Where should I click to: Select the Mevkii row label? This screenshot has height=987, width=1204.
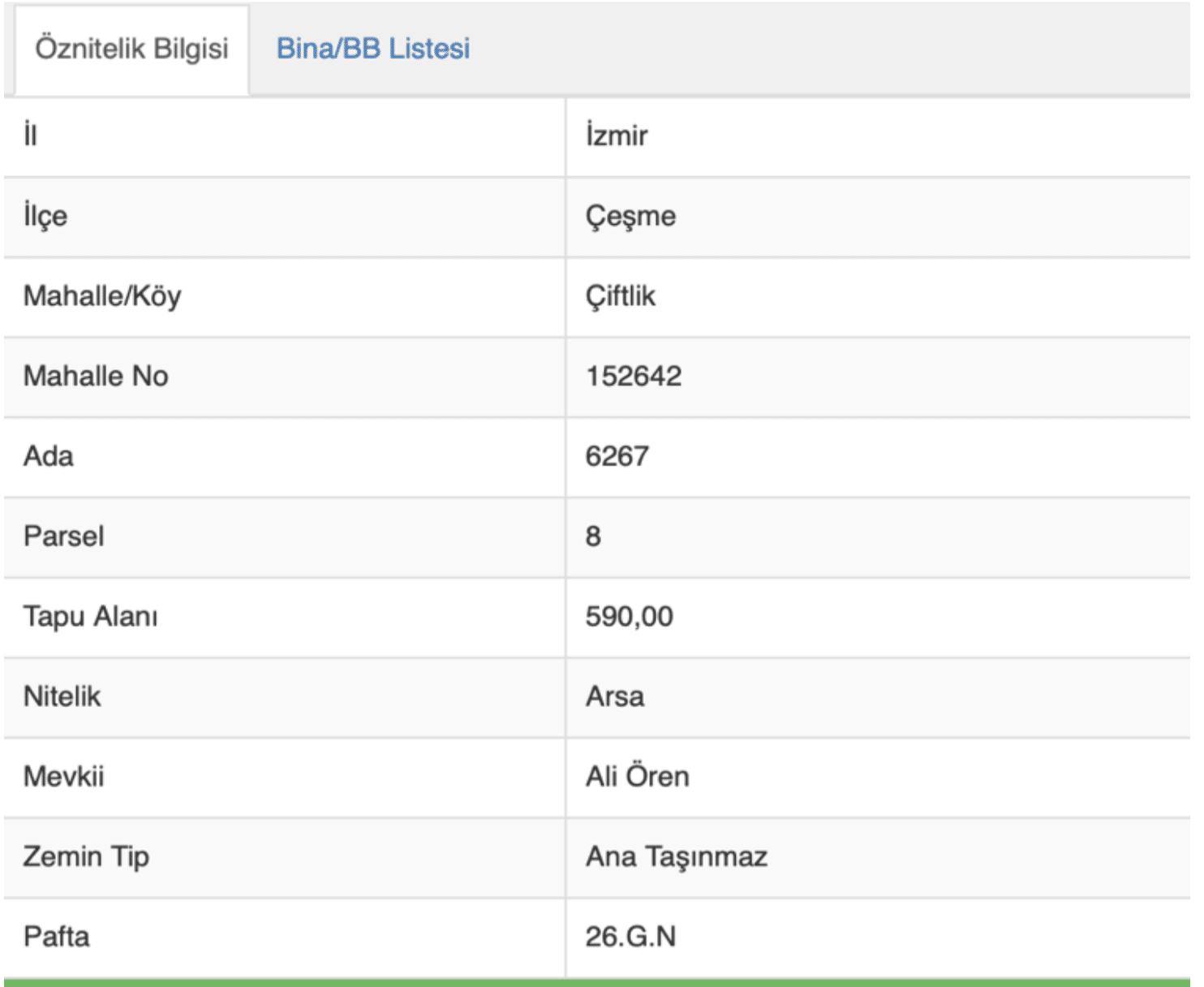tap(64, 777)
